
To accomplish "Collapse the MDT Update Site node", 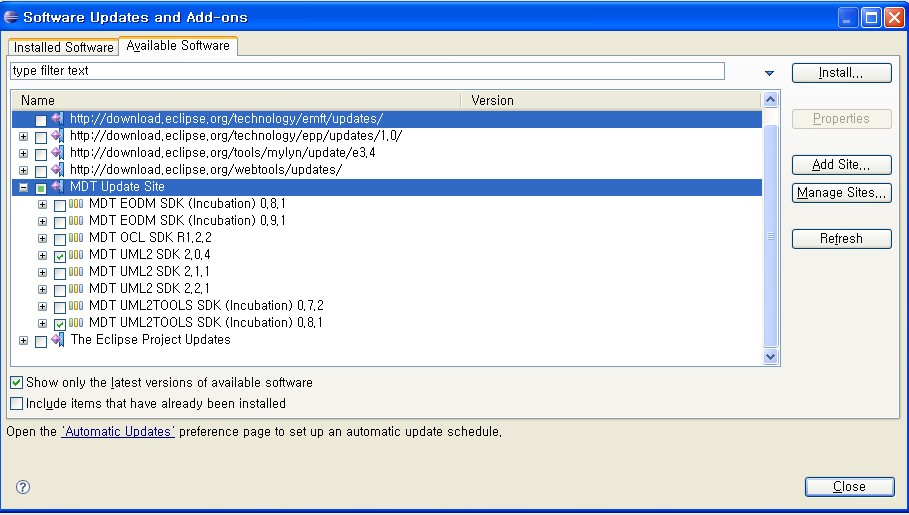I will (x=23, y=187).
